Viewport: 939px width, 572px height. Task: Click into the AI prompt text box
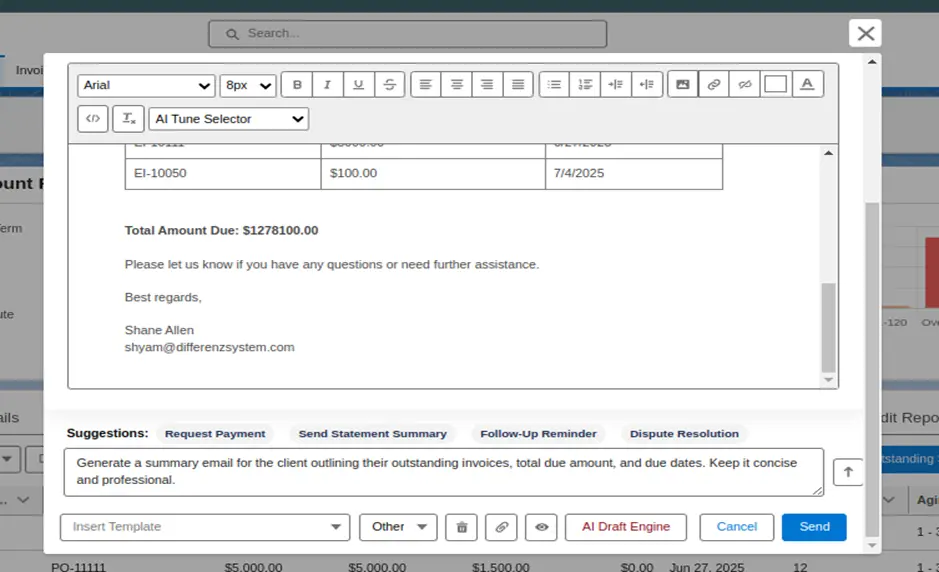(x=444, y=472)
